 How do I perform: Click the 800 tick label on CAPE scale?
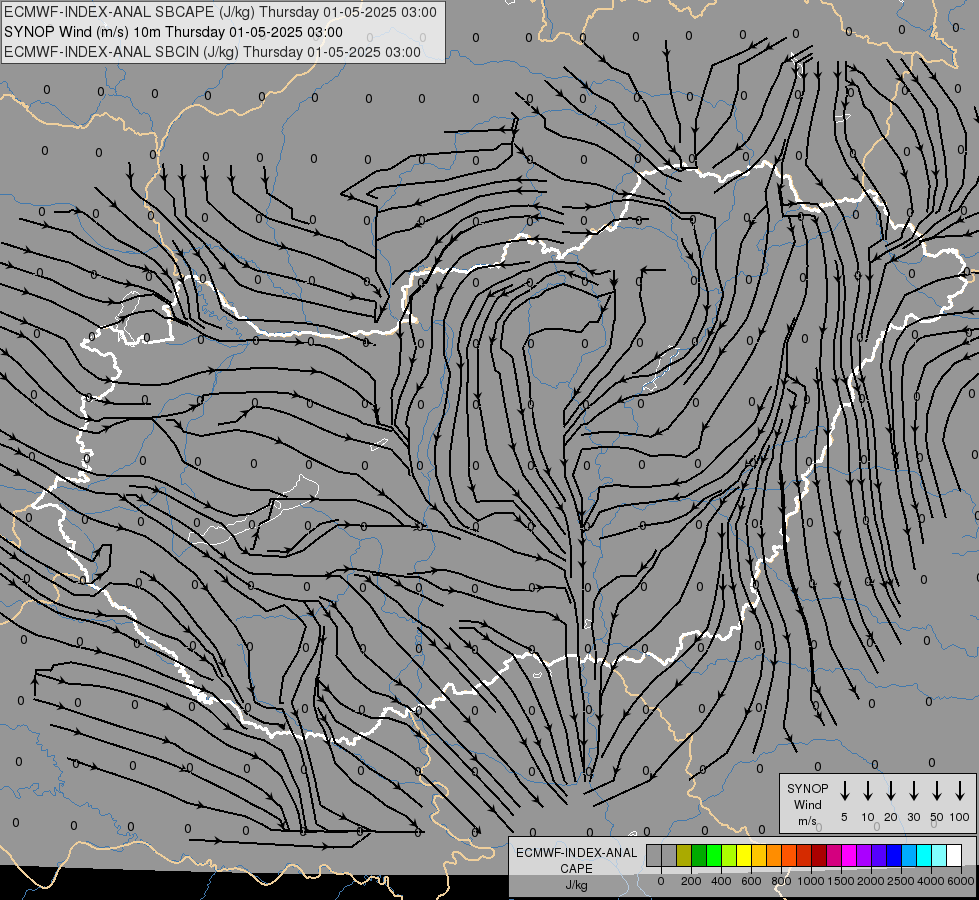pos(781,881)
